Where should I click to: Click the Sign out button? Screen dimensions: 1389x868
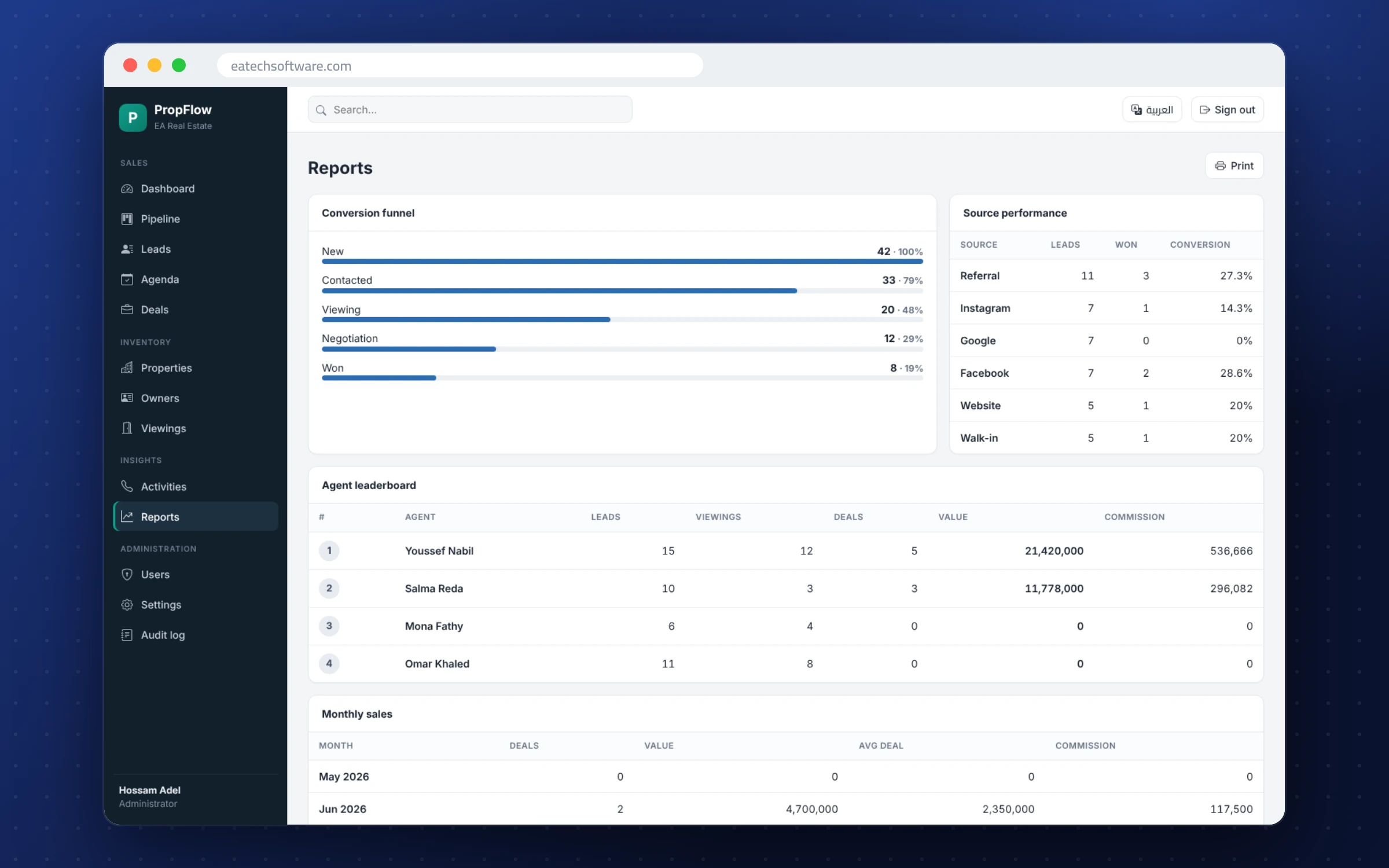(x=1227, y=110)
